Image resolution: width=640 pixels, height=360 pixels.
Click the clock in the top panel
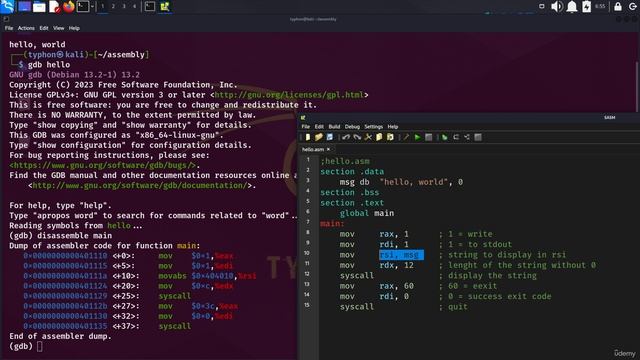pyautogui.click(x=600, y=7)
